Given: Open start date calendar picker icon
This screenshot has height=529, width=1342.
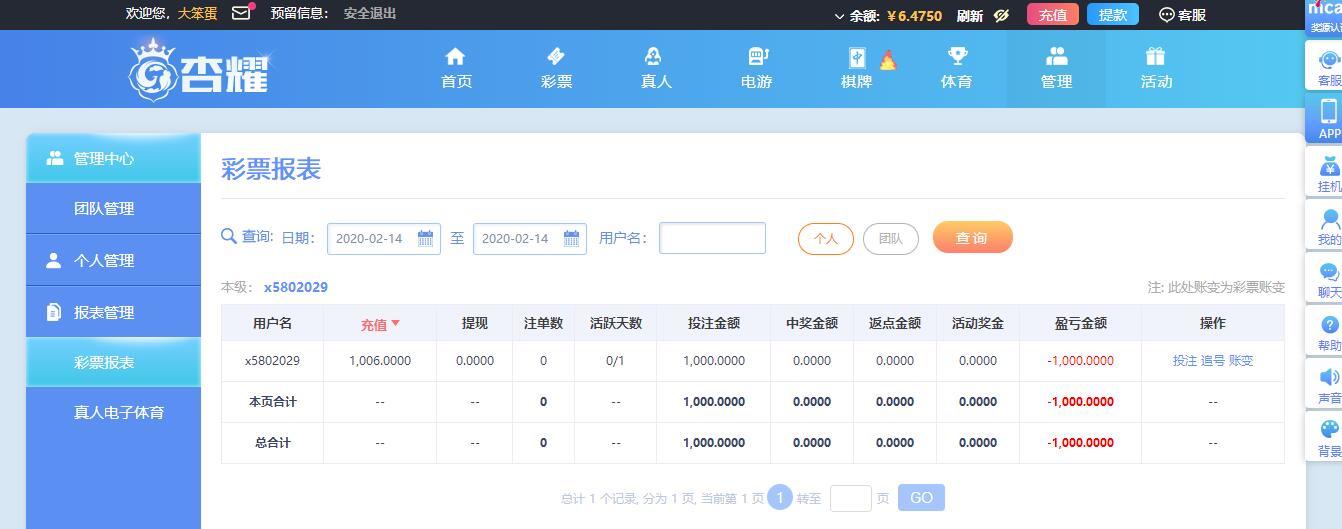Looking at the screenshot, I should pyautogui.click(x=425, y=238).
